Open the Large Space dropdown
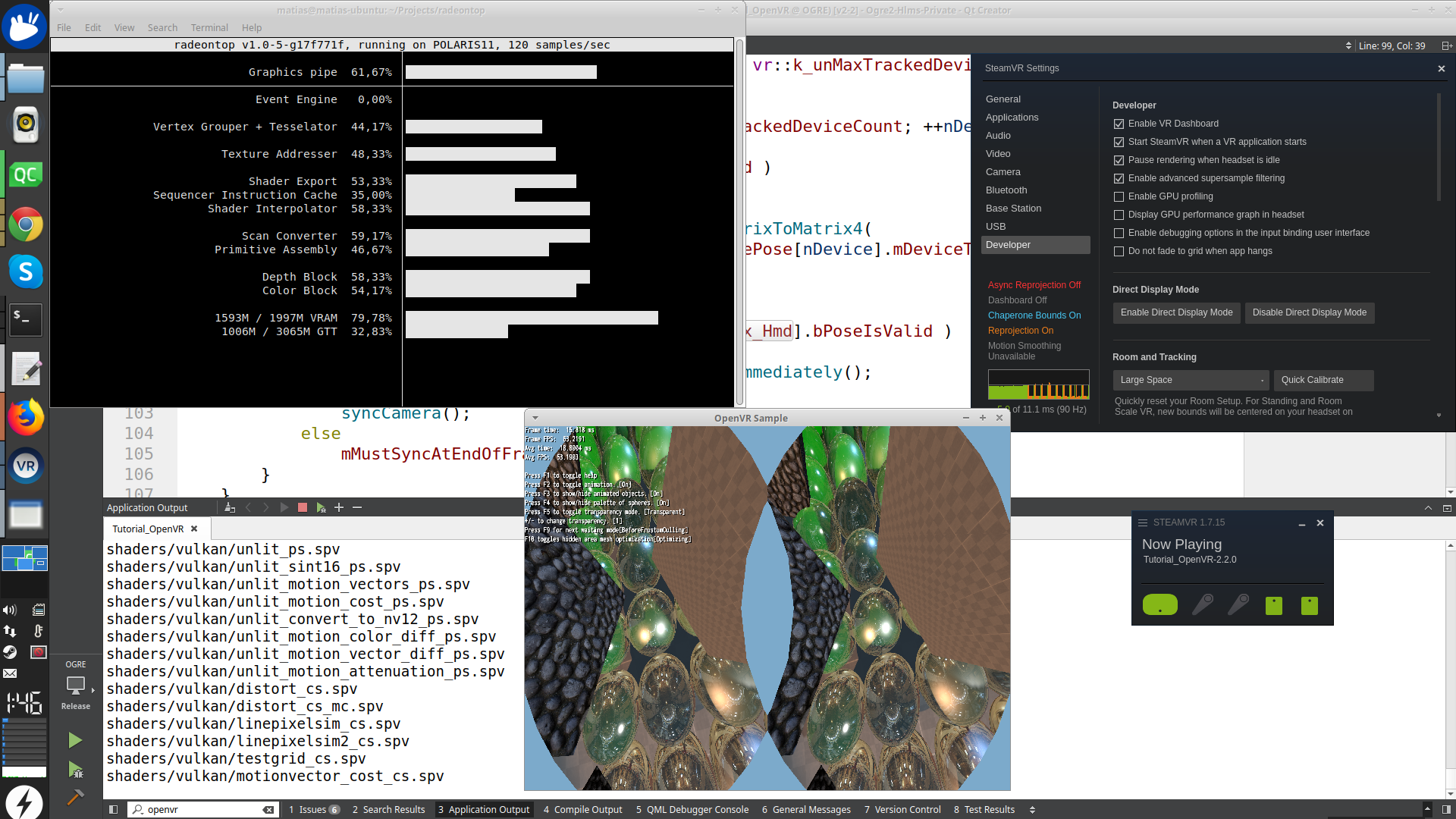This screenshot has width=1456, height=819. [x=1190, y=380]
